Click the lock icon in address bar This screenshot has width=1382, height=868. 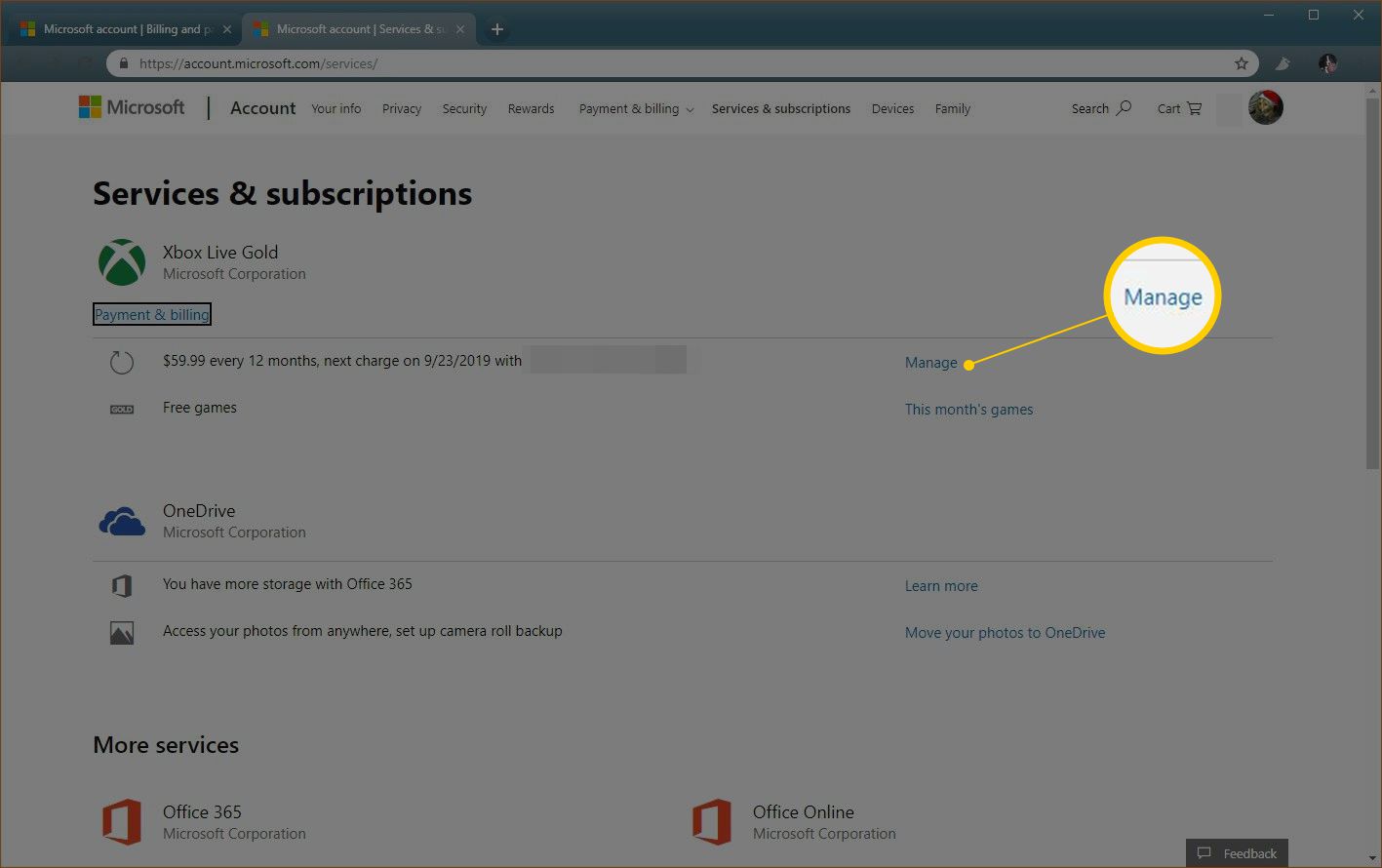pyautogui.click(x=124, y=63)
